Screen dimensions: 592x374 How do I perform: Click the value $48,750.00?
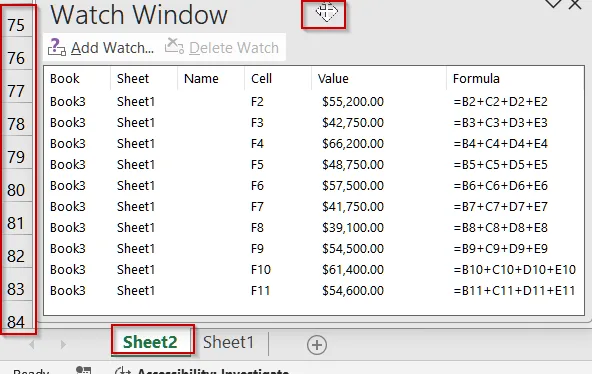tap(353, 165)
